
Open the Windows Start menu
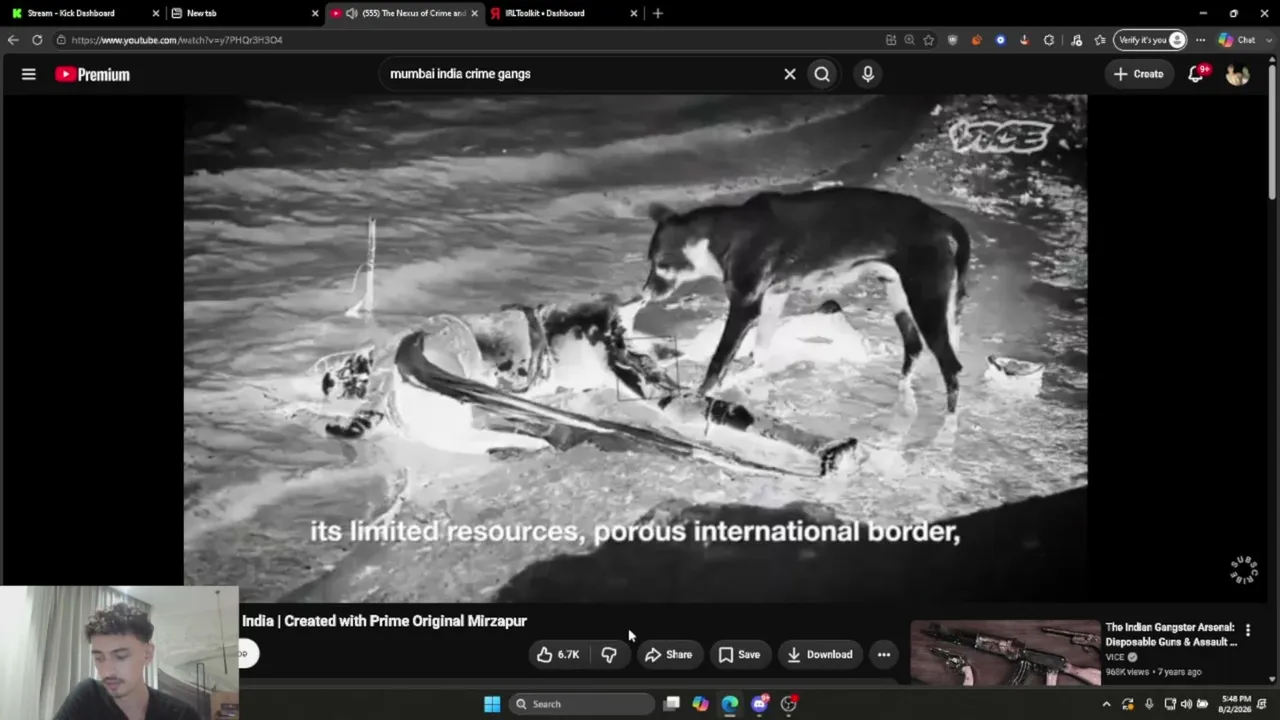pyautogui.click(x=492, y=704)
